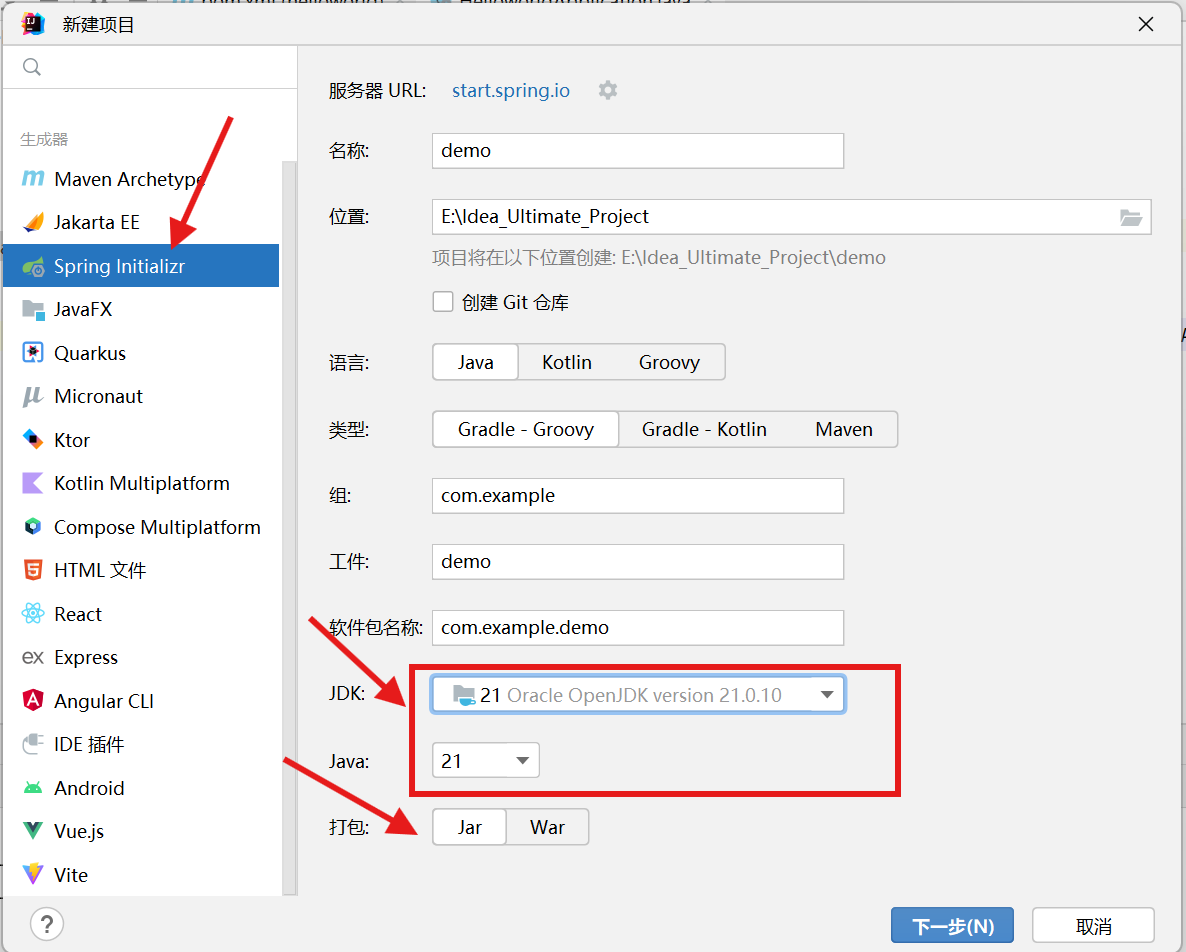Click the 取消 button
The image size is (1186, 952).
(x=1093, y=926)
